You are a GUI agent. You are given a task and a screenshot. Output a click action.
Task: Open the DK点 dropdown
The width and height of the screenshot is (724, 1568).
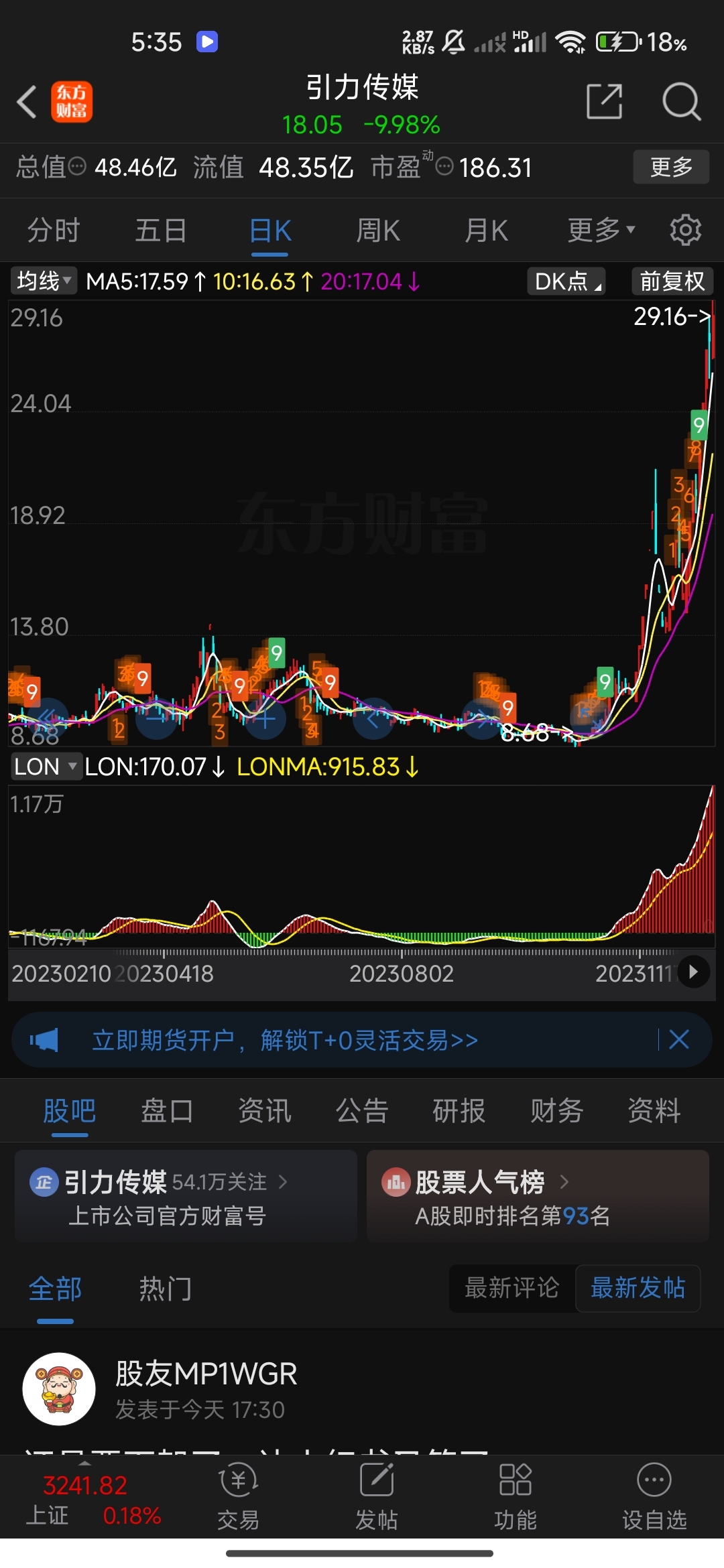pos(566,281)
